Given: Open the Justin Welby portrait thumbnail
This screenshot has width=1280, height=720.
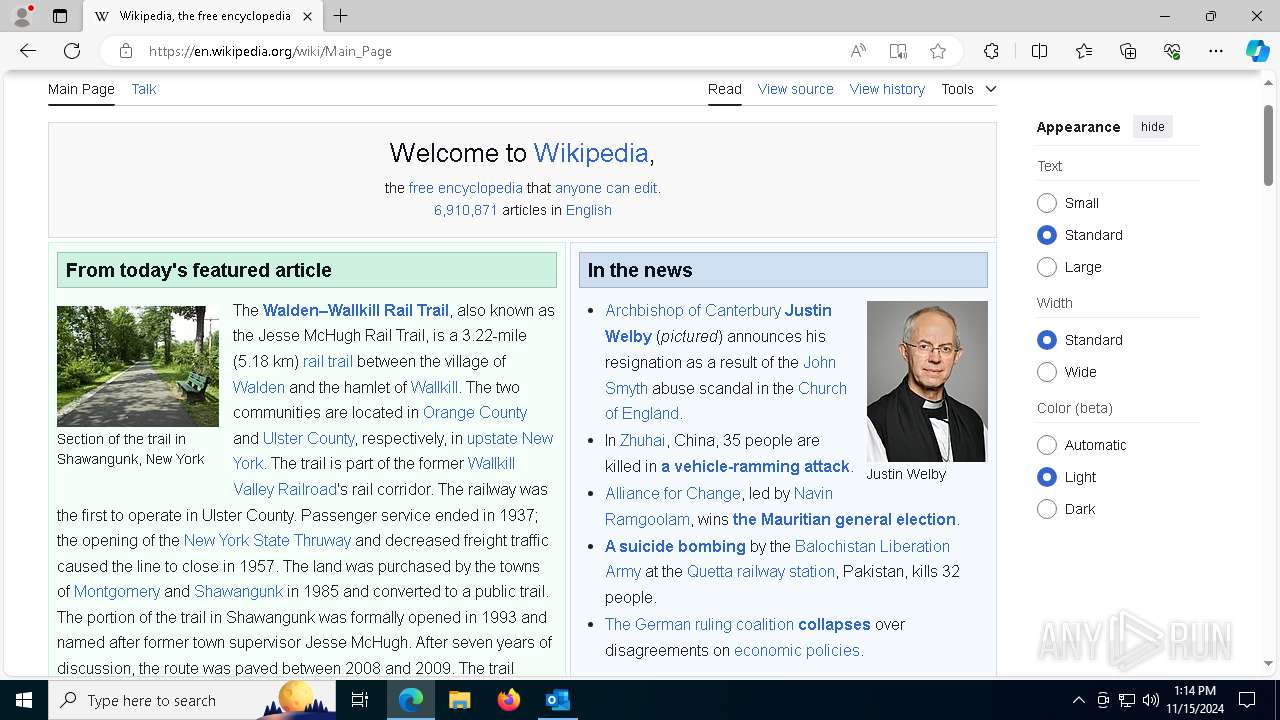Looking at the screenshot, I should [x=927, y=381].
